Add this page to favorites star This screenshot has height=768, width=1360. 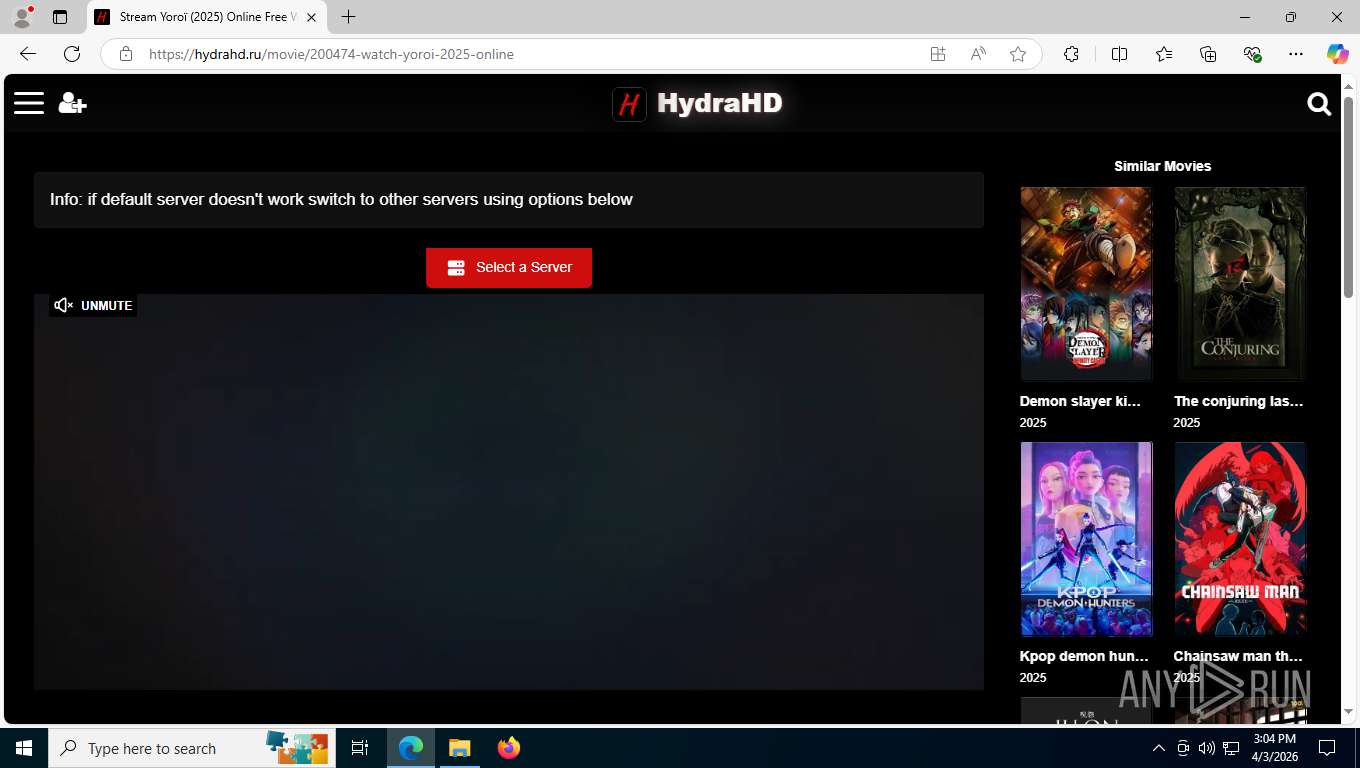point(1018,54)
